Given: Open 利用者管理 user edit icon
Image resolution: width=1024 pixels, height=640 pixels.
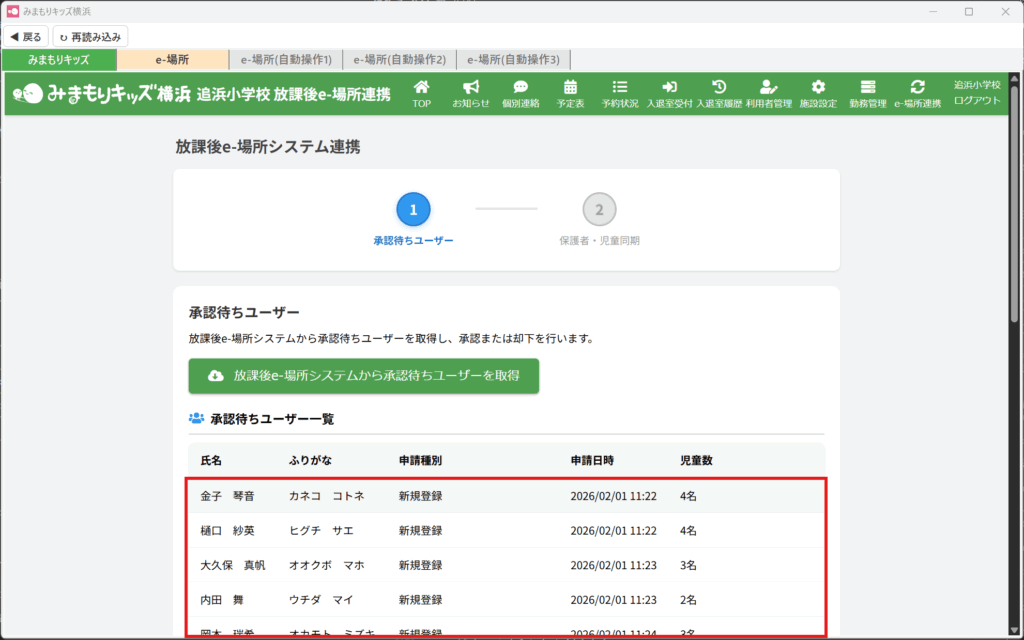Looking at the screenshot, I should (768, 87).
